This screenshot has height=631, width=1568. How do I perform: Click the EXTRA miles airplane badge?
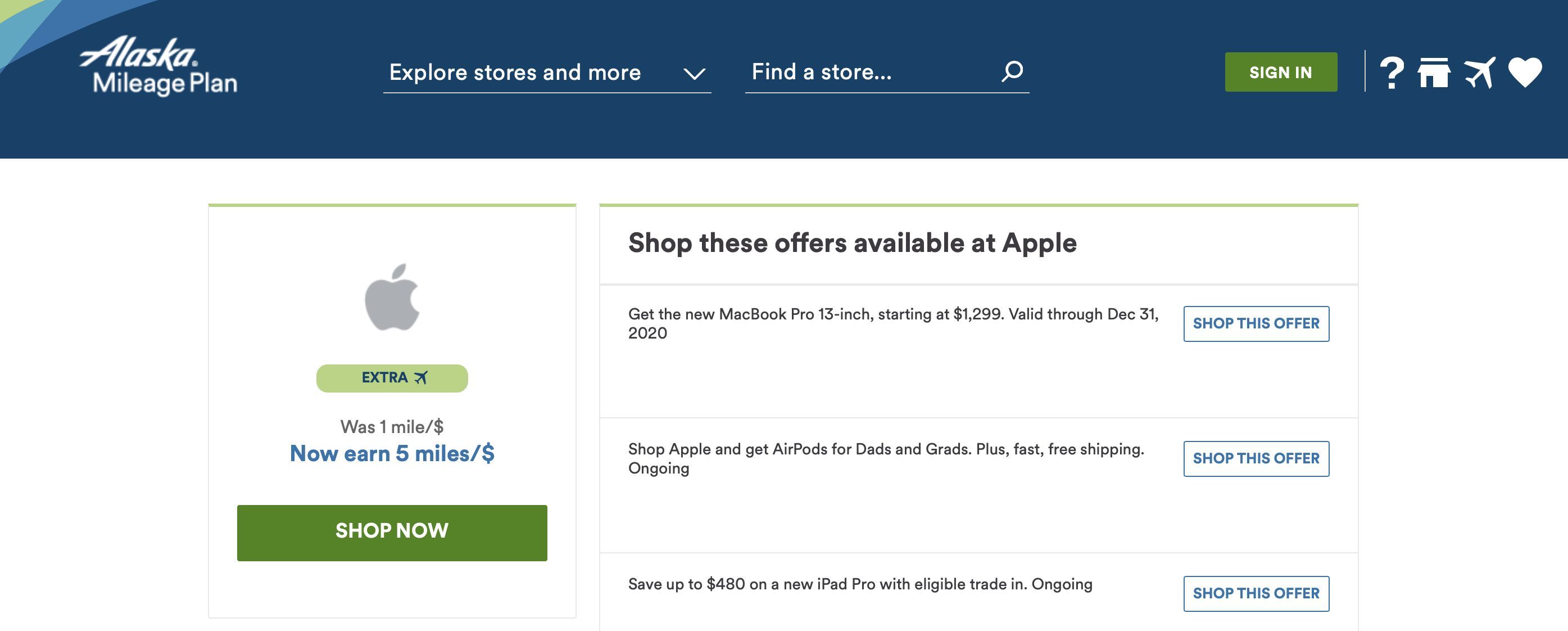392,378
